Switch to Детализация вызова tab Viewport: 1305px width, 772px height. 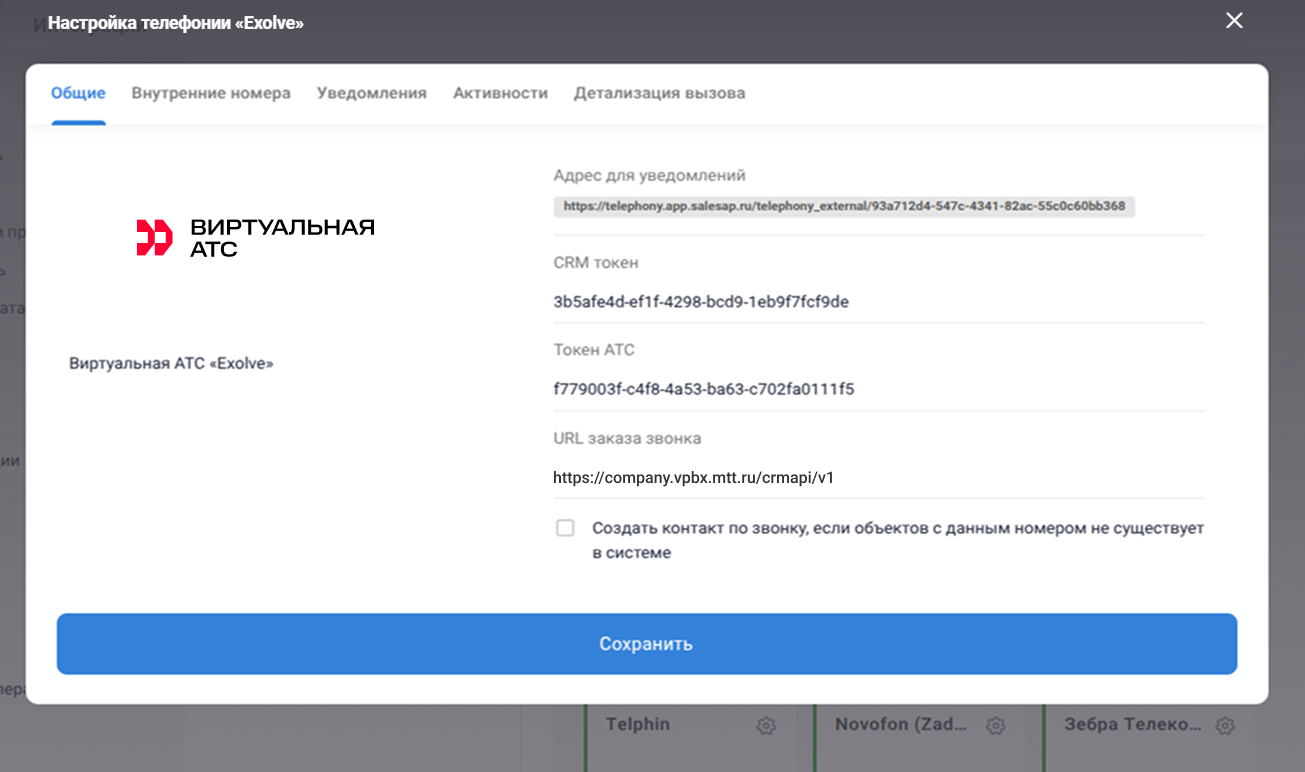[x=659, y=93]
